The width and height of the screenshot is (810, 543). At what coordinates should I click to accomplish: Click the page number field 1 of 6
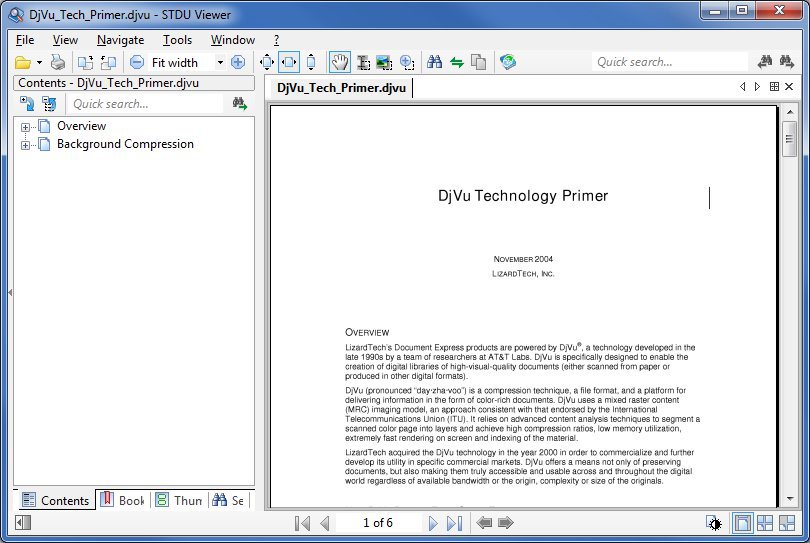pos(378,523)
